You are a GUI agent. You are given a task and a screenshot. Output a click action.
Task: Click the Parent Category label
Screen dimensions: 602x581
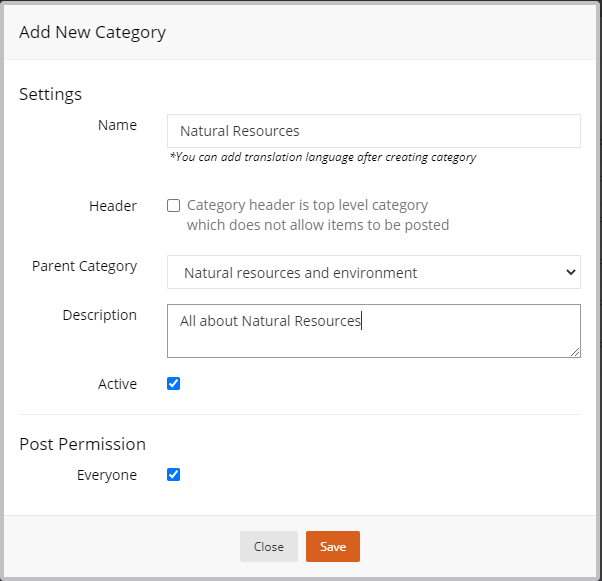click(x=84, y=266)
